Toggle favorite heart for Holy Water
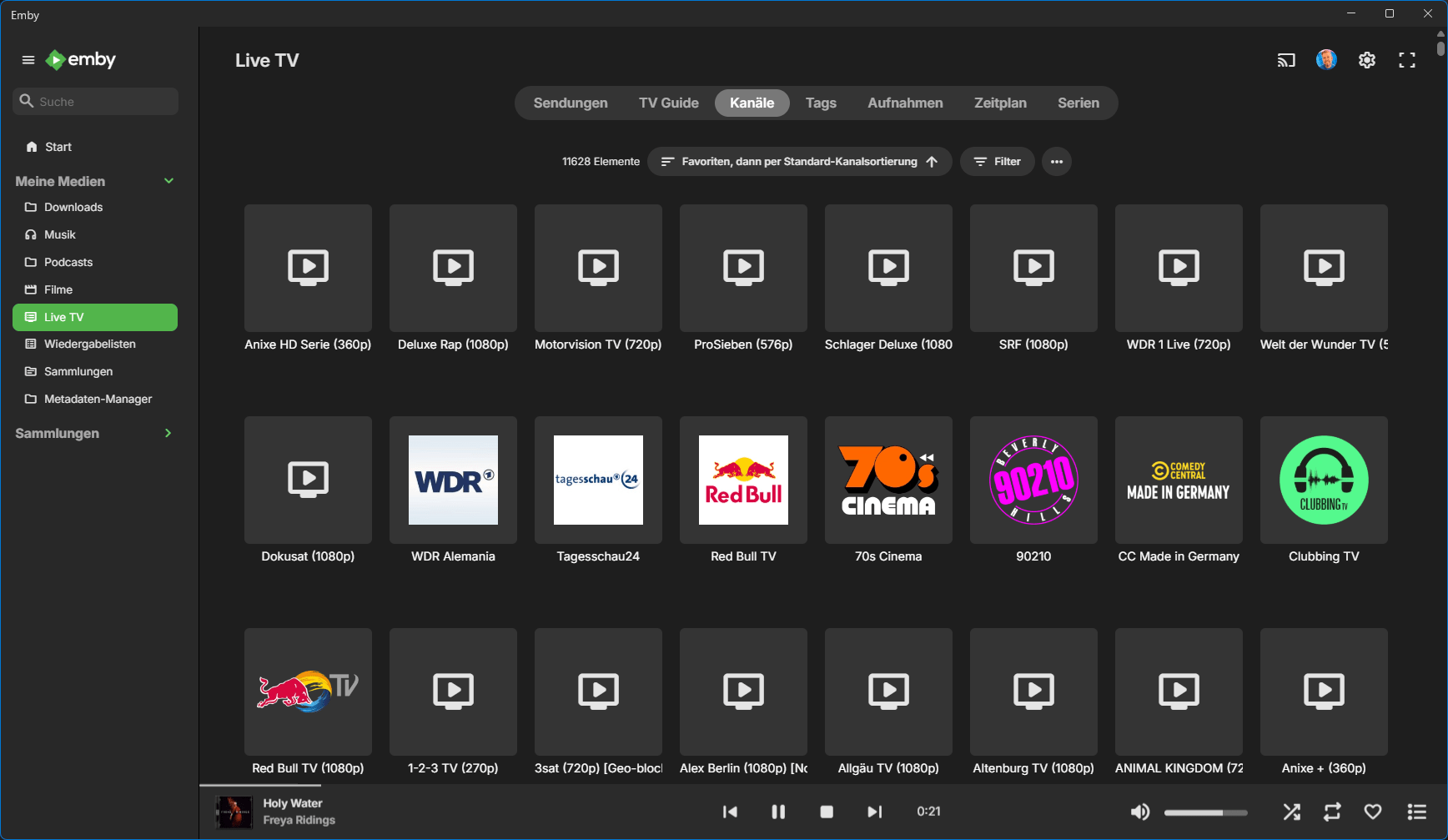Viewport: 1448px width, 840px height. click(1373, 812)
